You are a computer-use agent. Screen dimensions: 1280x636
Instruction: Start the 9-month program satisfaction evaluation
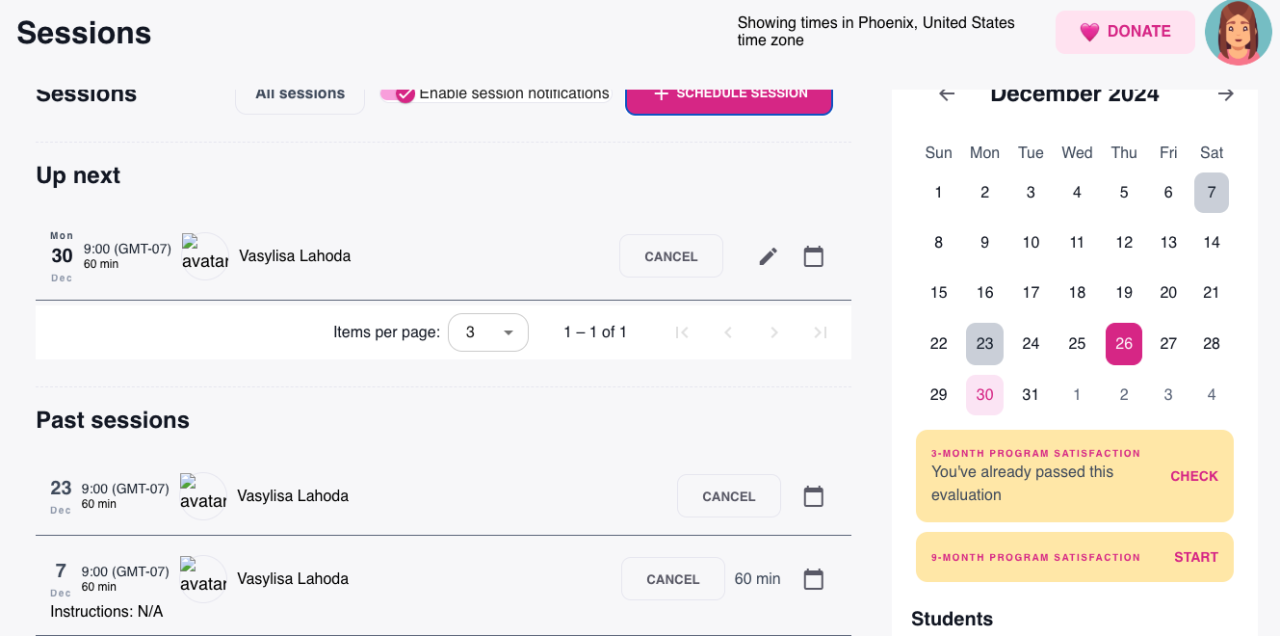1196,557
